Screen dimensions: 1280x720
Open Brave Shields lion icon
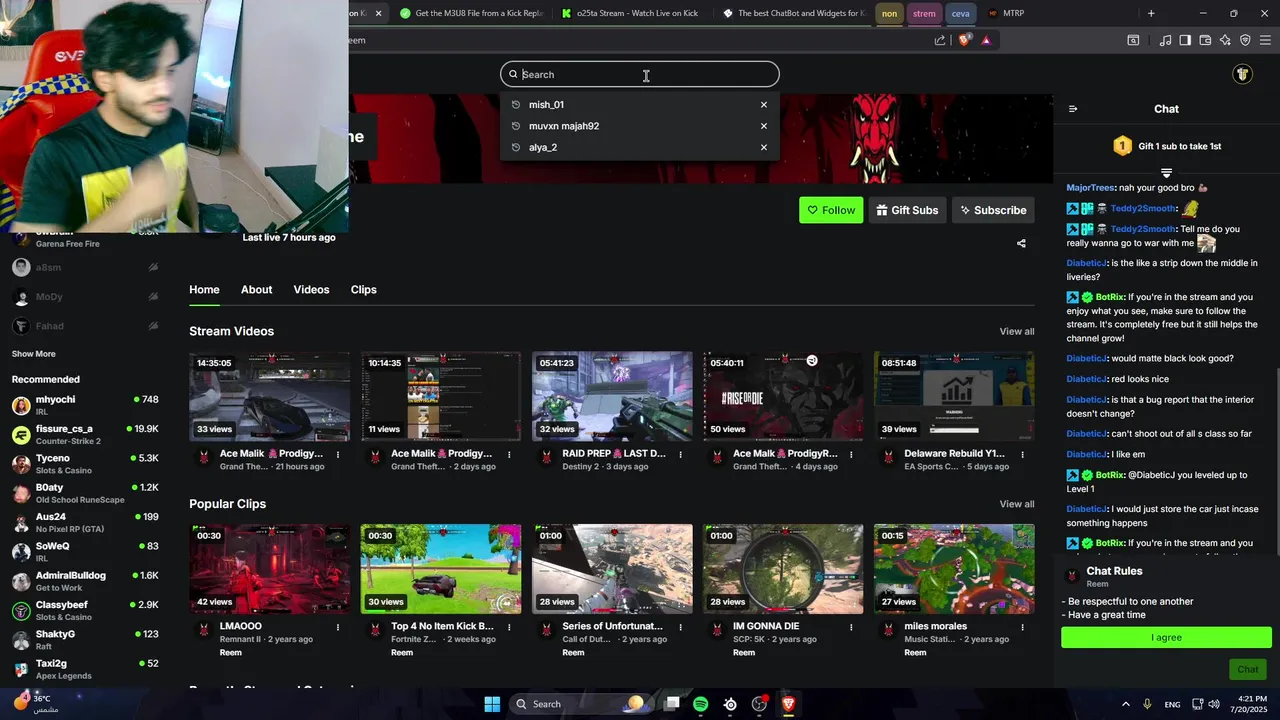[965, 40]
